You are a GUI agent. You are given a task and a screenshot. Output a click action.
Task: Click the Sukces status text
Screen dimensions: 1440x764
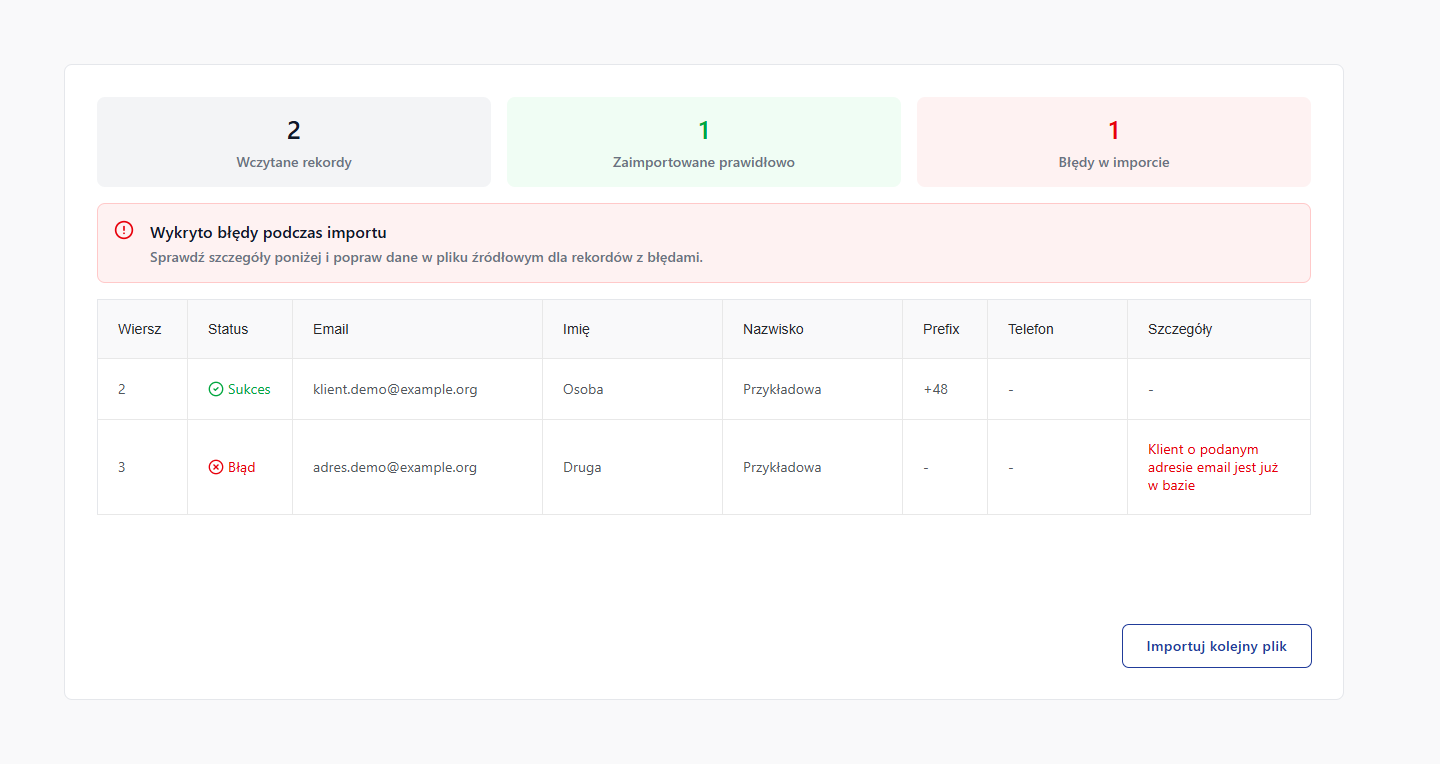tap(249, 389)
